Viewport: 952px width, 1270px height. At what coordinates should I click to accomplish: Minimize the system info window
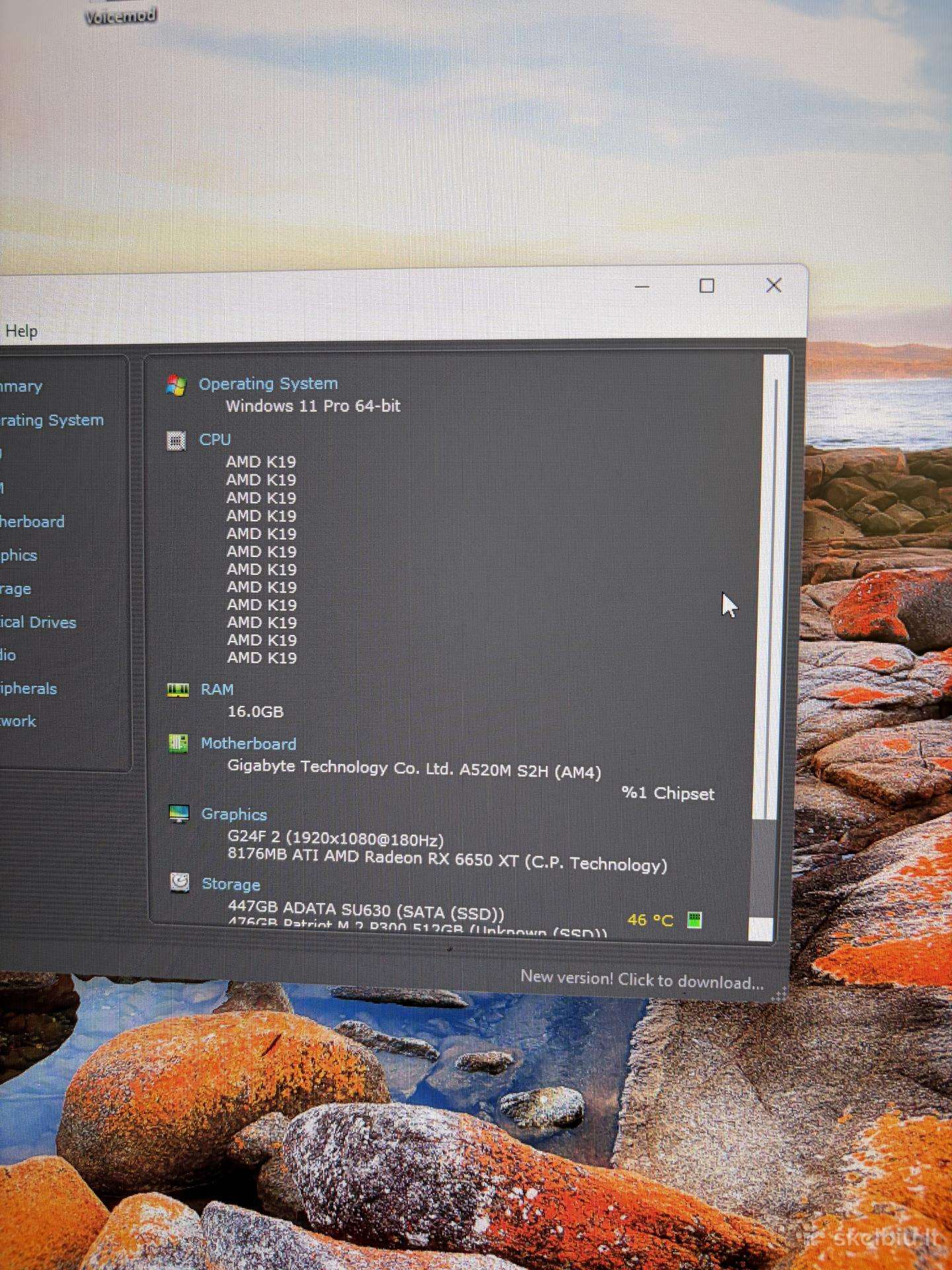click(642, 286)
